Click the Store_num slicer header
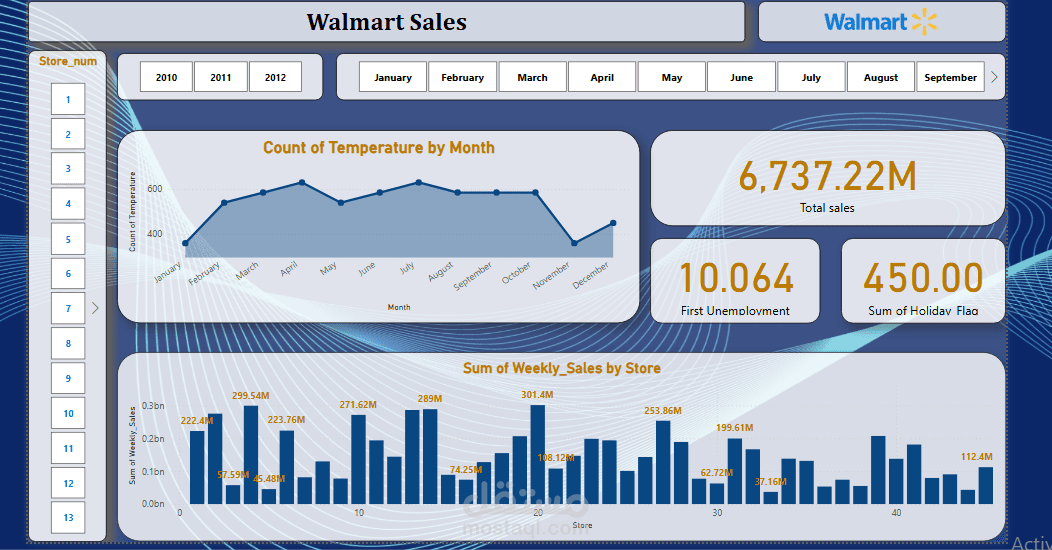This screenshot has width=1052, height=550. (68, 61)
